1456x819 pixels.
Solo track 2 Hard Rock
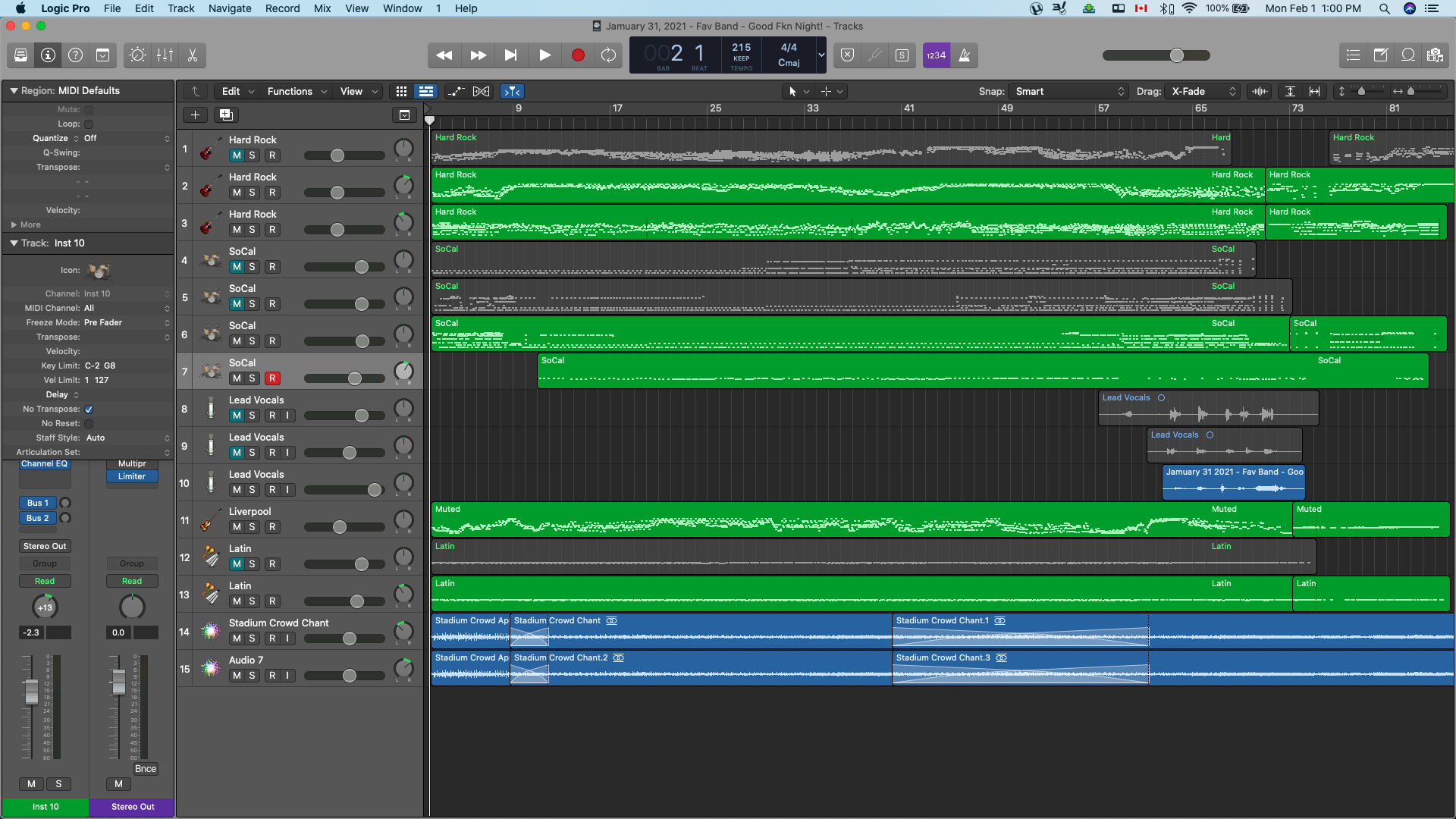253,193
